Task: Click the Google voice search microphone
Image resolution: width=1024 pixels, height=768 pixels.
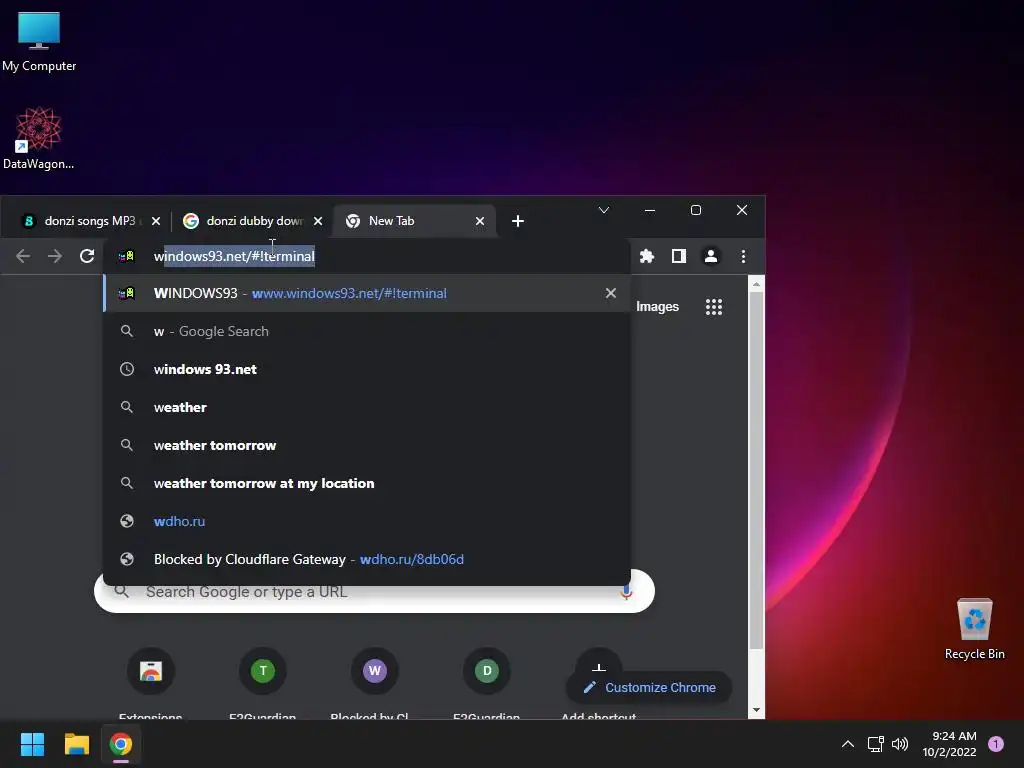Action: (x=626, y=592)
